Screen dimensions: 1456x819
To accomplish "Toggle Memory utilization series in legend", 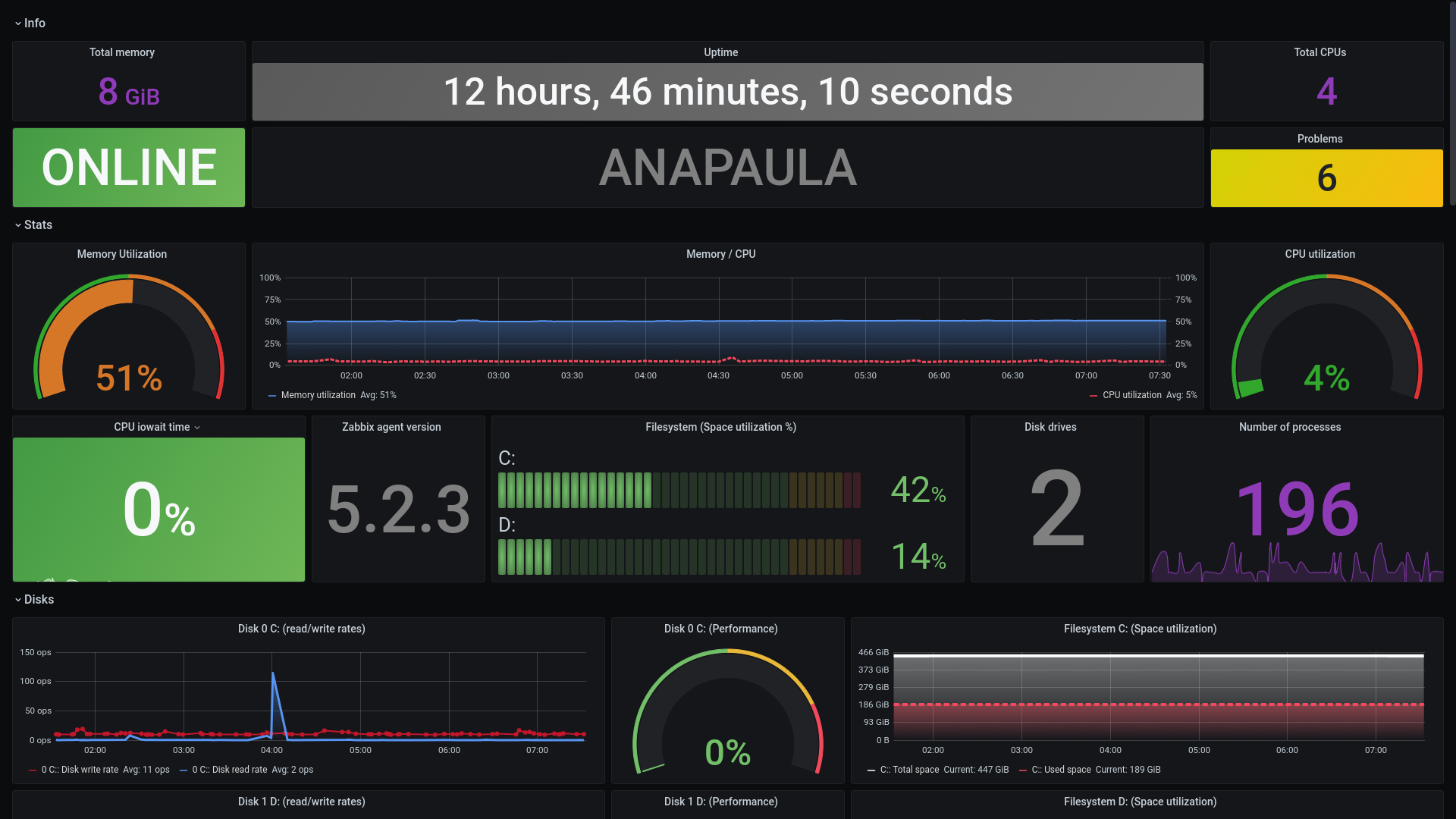I will tap(318, 395).
